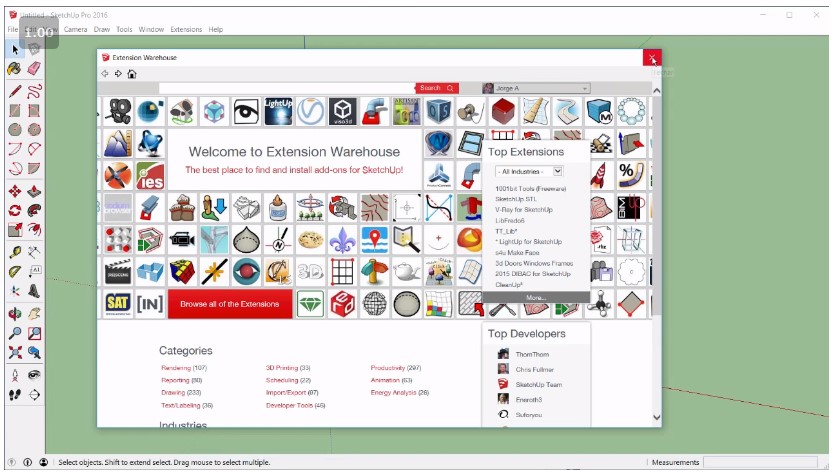Go forward in Extension Warehouse
This screenshot has width=837, height=475.
(x=118, y=74)
